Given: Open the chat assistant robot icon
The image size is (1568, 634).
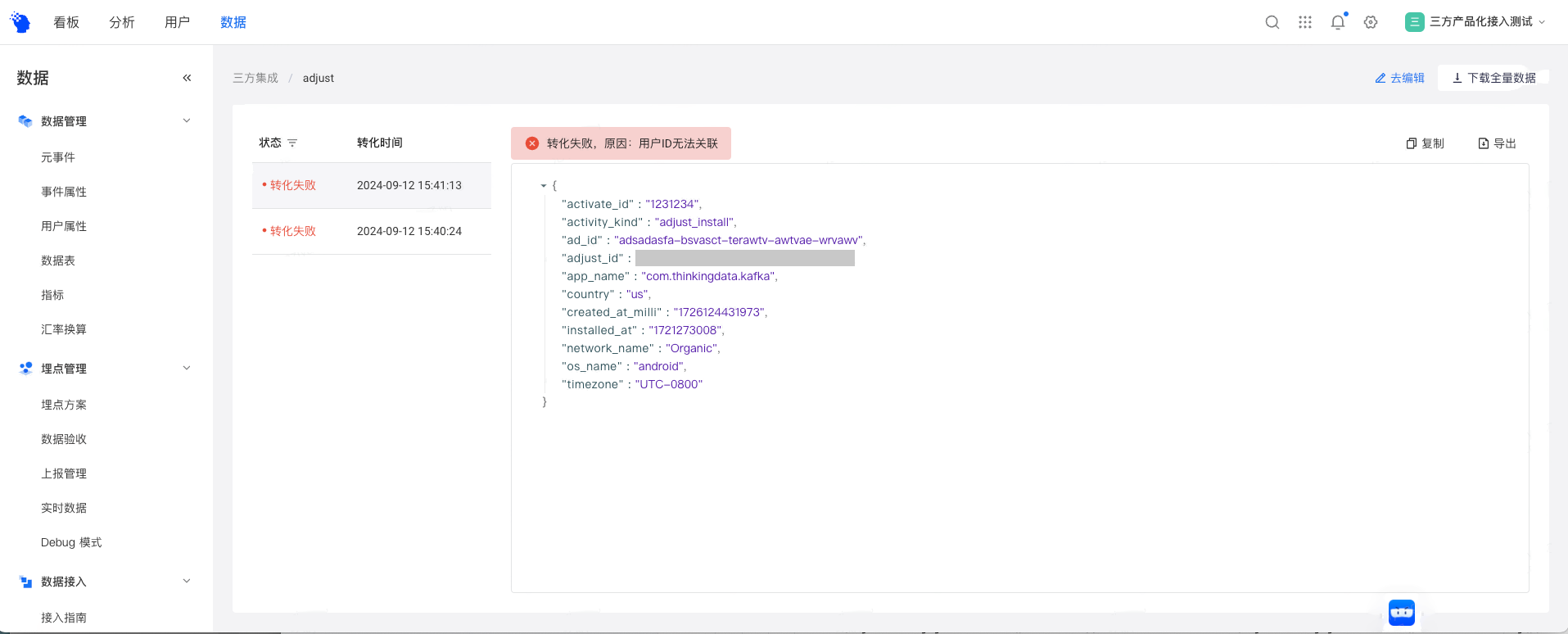Looking at the screenshot, I should (1402, 612).
